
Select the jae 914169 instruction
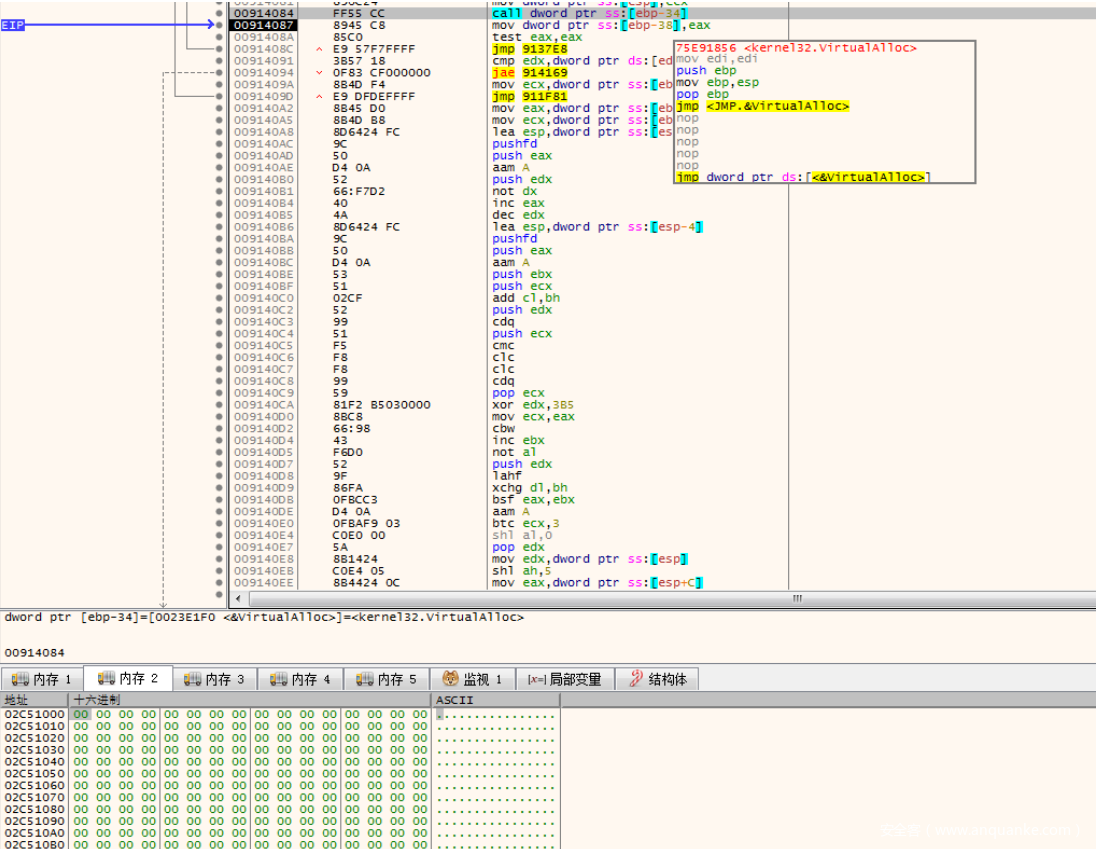click(x=529, y=73)
